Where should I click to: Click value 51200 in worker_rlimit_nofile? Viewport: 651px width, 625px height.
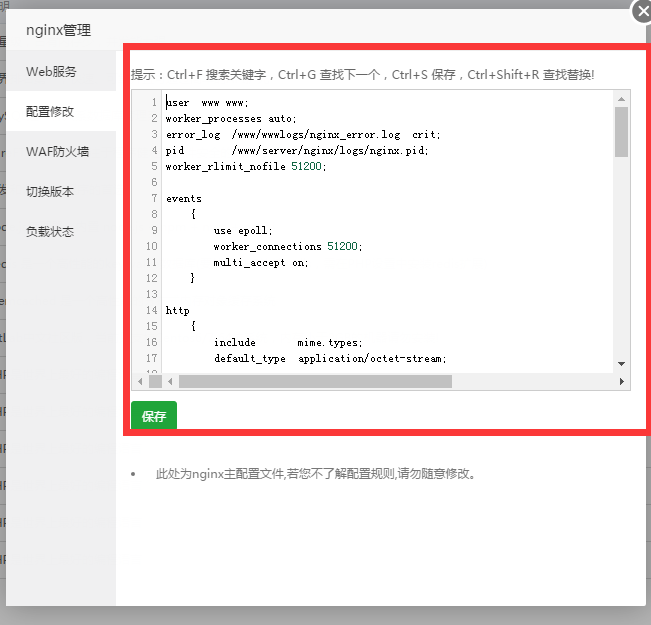pyautogui.click(x=306, y=166)
